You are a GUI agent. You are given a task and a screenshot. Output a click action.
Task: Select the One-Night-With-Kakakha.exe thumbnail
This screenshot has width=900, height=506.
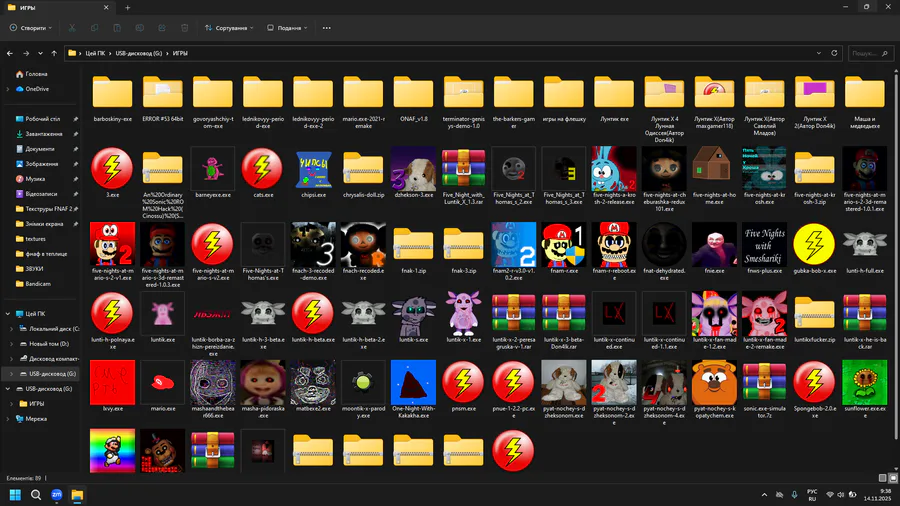[413, 382]
